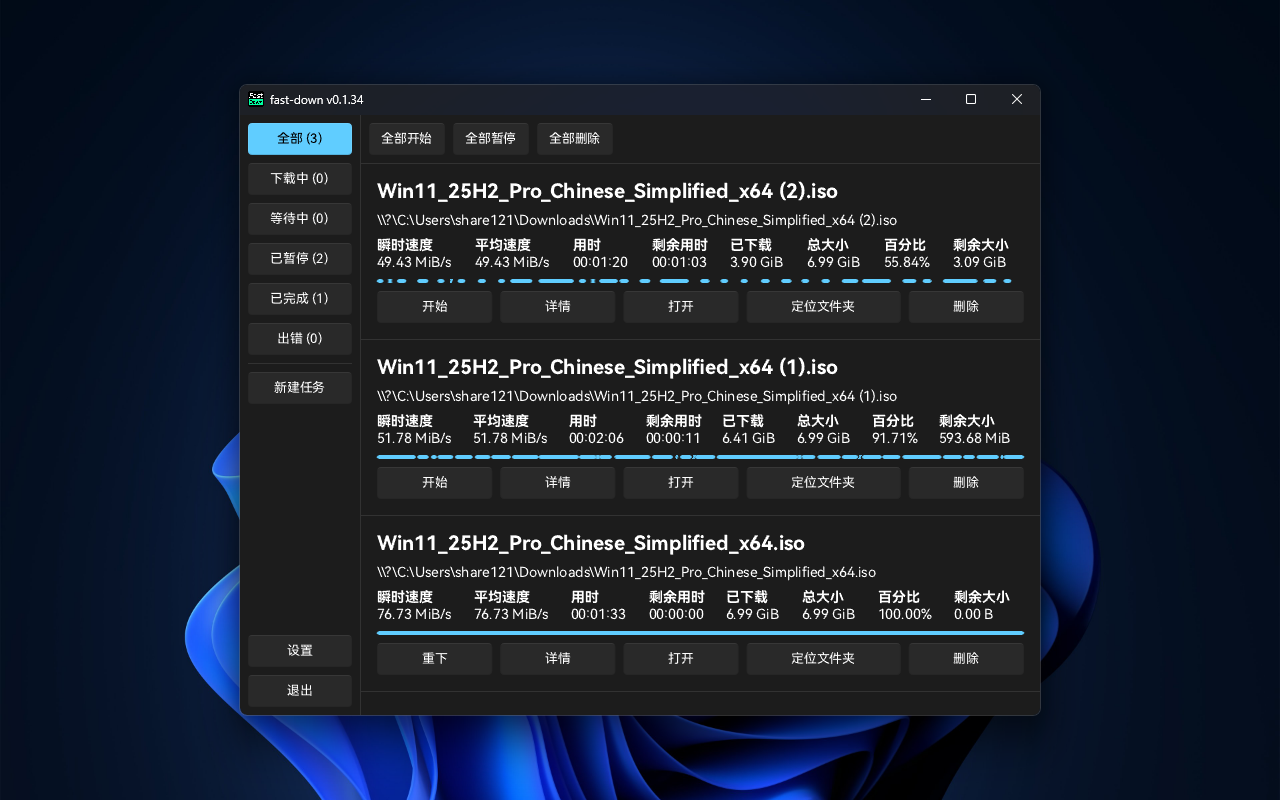Start all downloads with 全部开始
Viewport: 1280px width, 800px height.
[406, 138]
